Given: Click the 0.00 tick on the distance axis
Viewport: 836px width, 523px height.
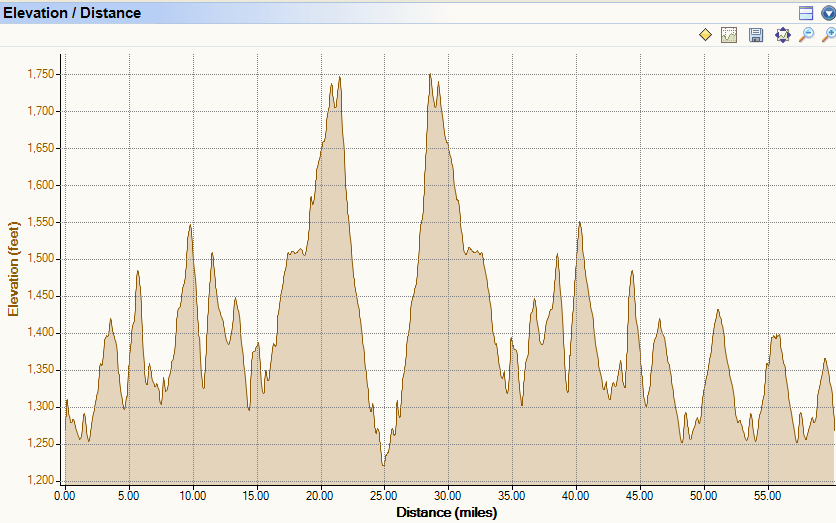Looking at the screenshot, I should (x=65, y=496).
